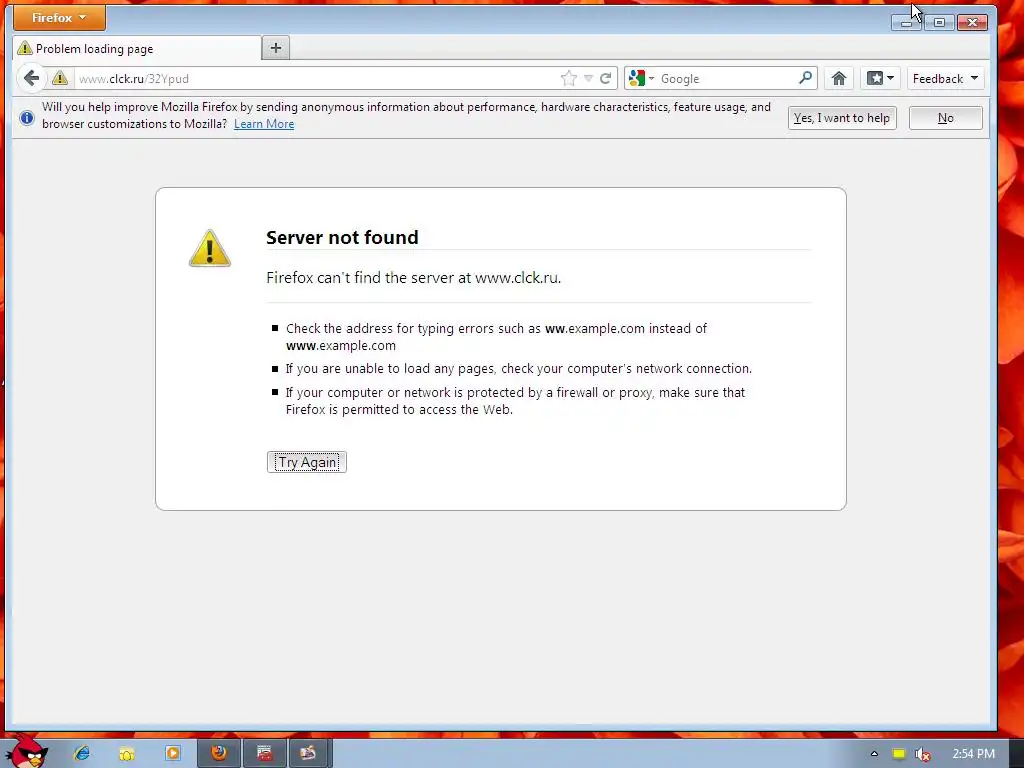Go back using the back arrow
This screenshot has height=768, width=1024.
(31, 78)
